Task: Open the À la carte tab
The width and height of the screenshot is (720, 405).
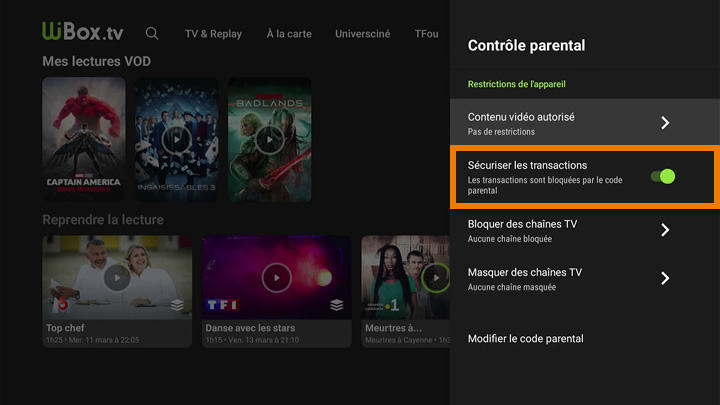Action: pyautogui.click(x=289, y=34)
